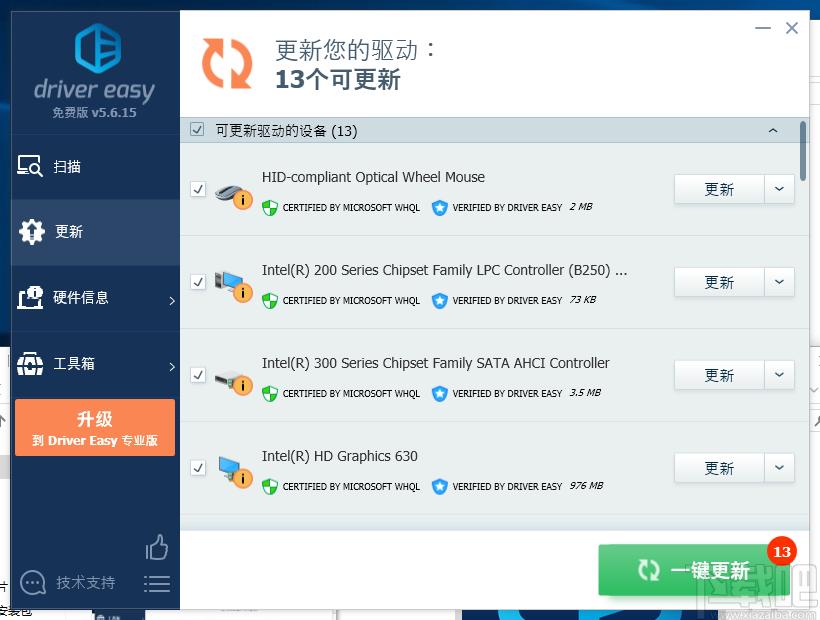
Task: Uncheck Intel 300 Series SATA AHCI checkbox
Action: [x=198, y=375]
